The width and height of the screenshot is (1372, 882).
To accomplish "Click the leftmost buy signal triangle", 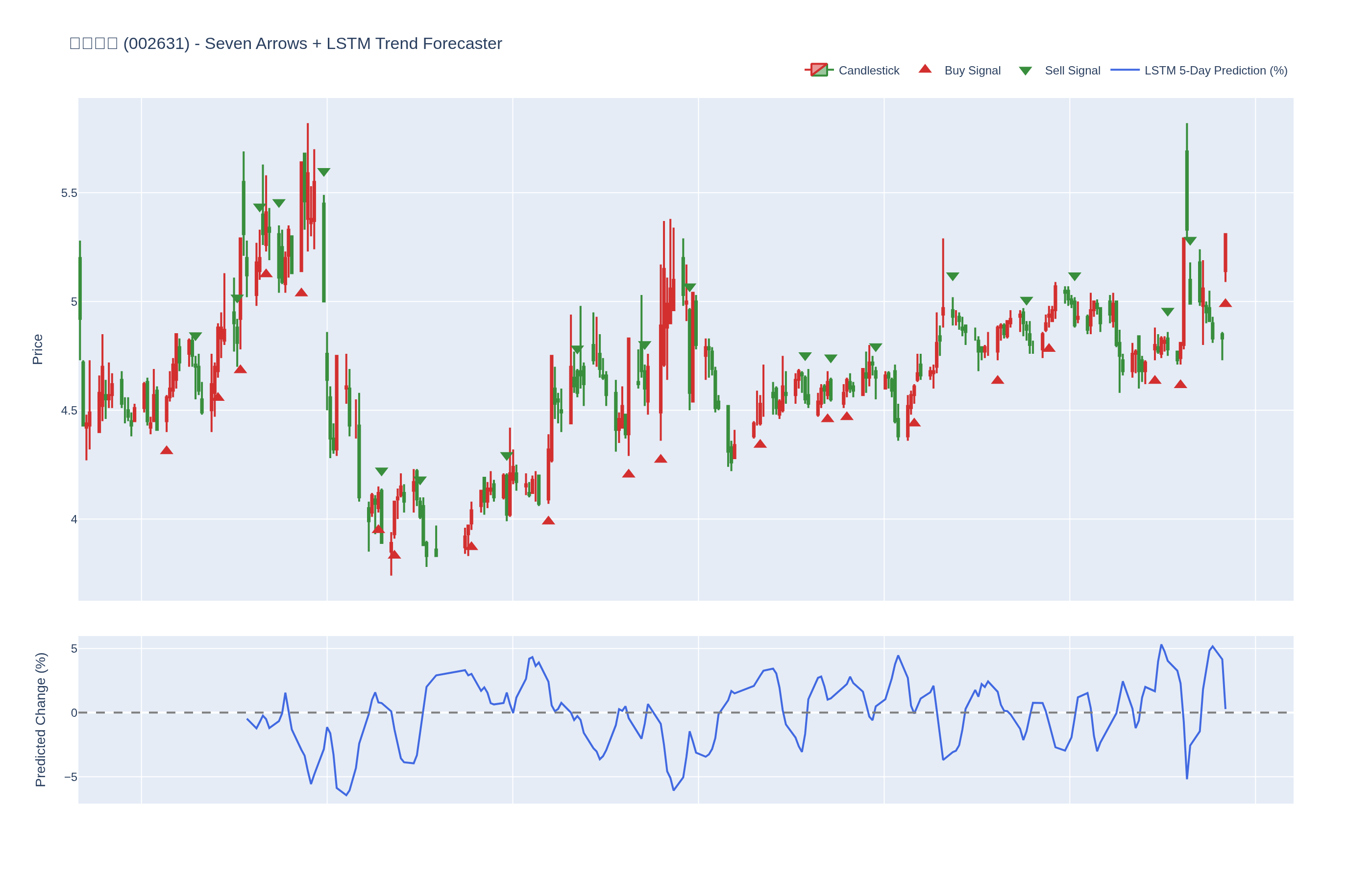I will [x=167, y=450].
